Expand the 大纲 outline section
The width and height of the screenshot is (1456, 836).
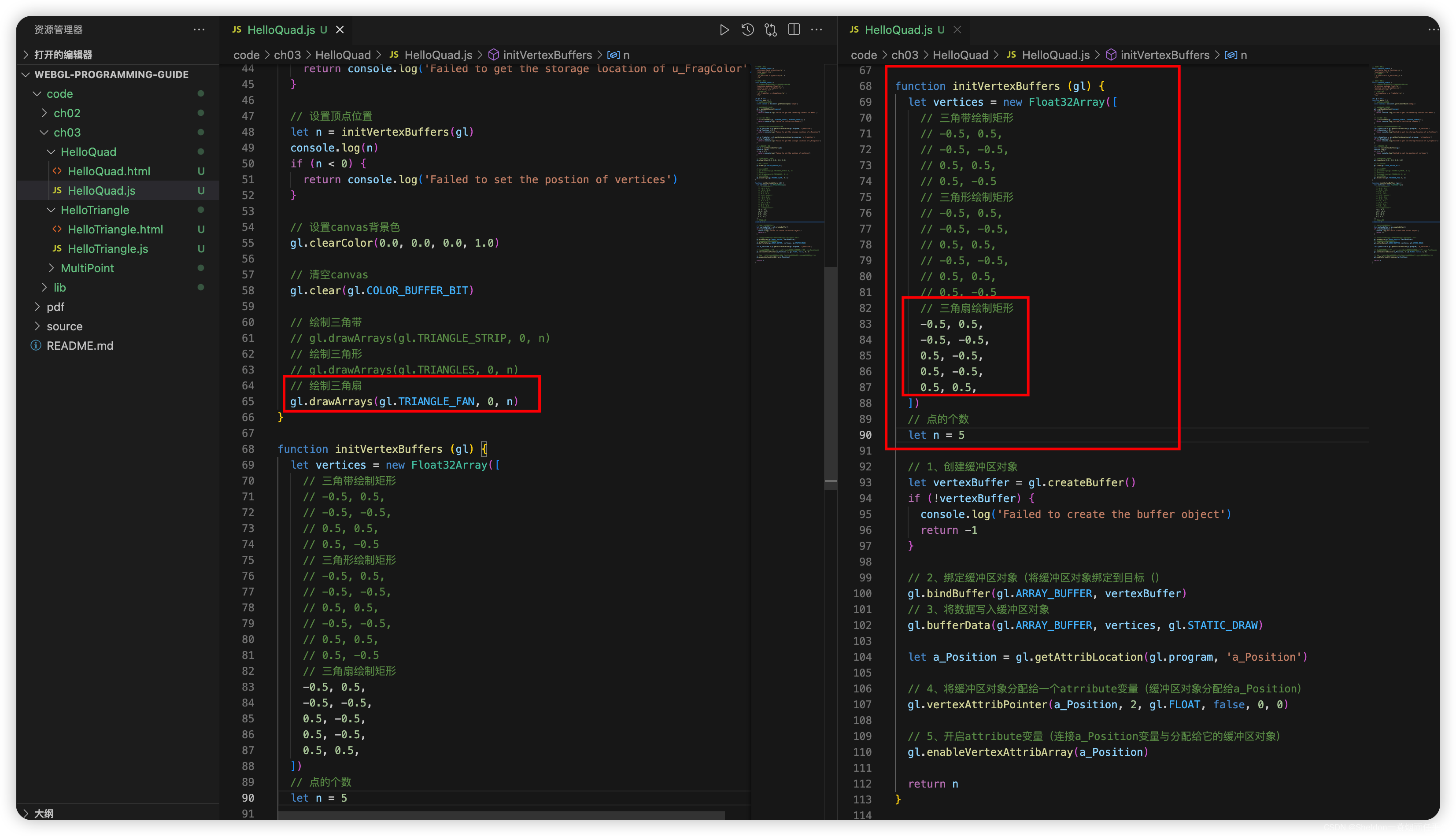(44, 813)
